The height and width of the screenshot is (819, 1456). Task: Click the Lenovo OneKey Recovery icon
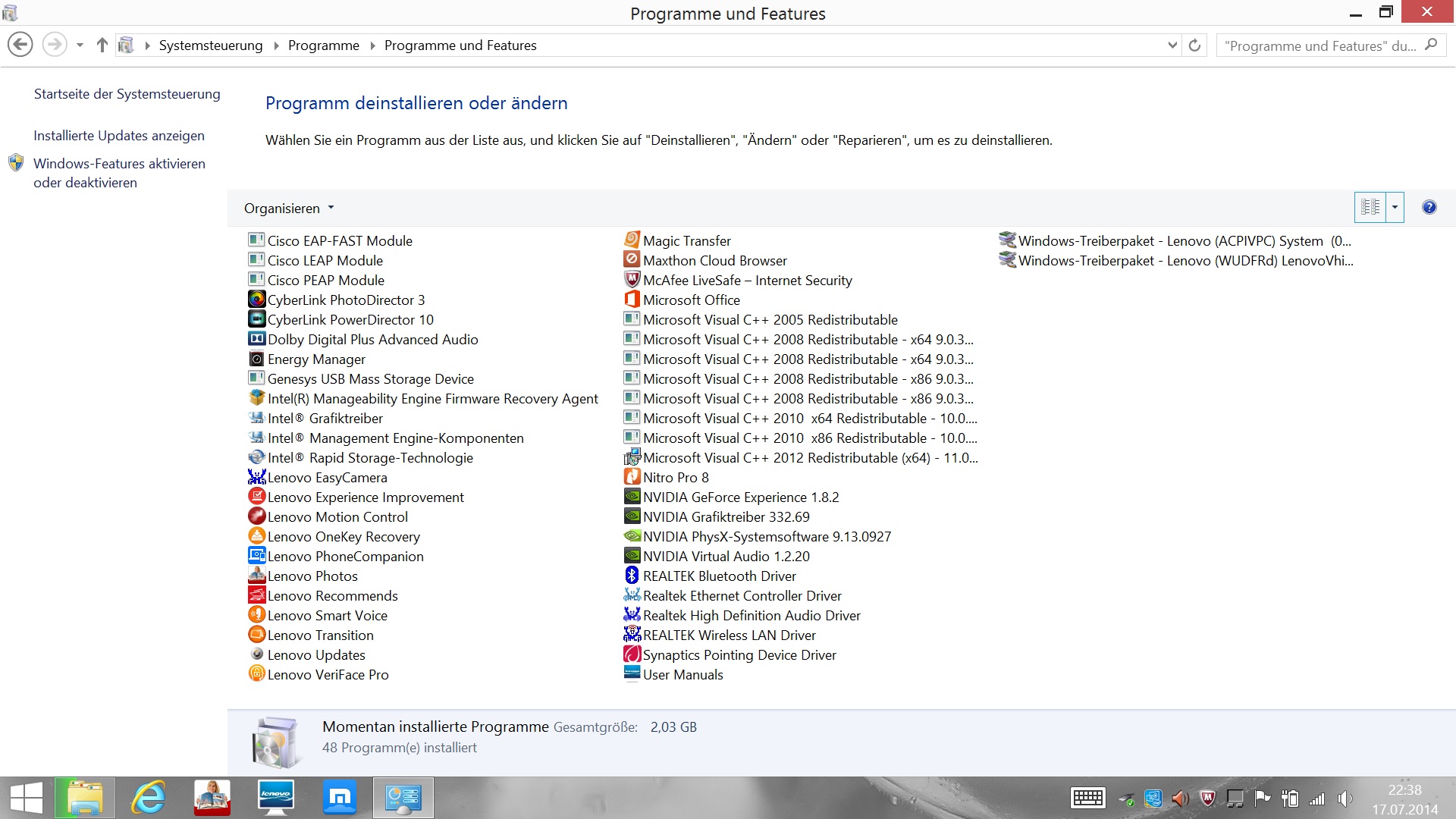(x=256, y=536)
